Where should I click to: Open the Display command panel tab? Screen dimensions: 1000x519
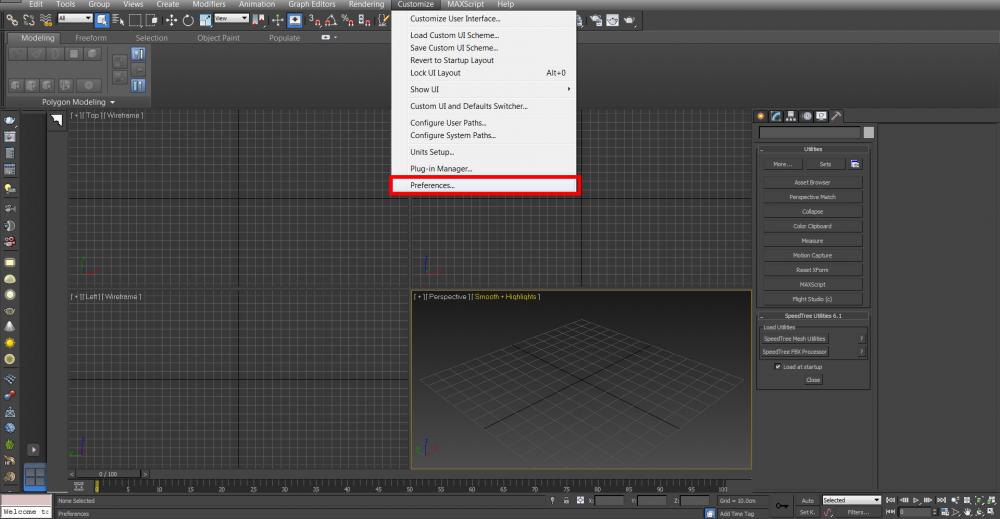pyautogui.click(x=821, y=116)
